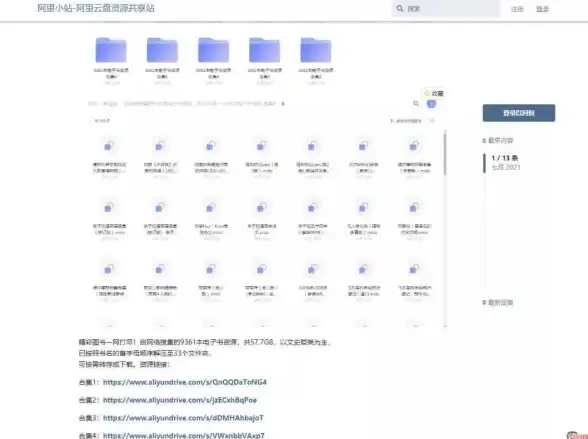This screenshot has height=439, width=588.
Task: Jump to 最新回复 in the post scrubber
Action: coord(498,303)
